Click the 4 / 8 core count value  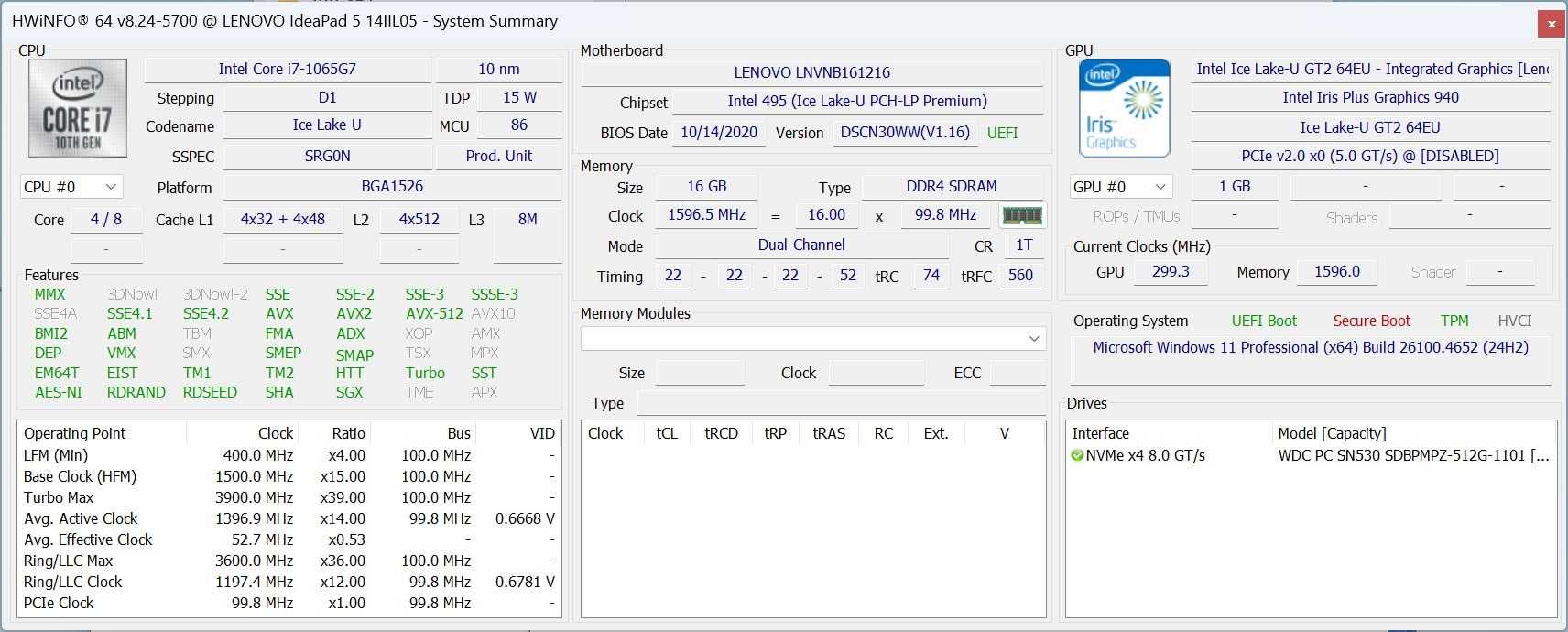(x=106, y=220)
